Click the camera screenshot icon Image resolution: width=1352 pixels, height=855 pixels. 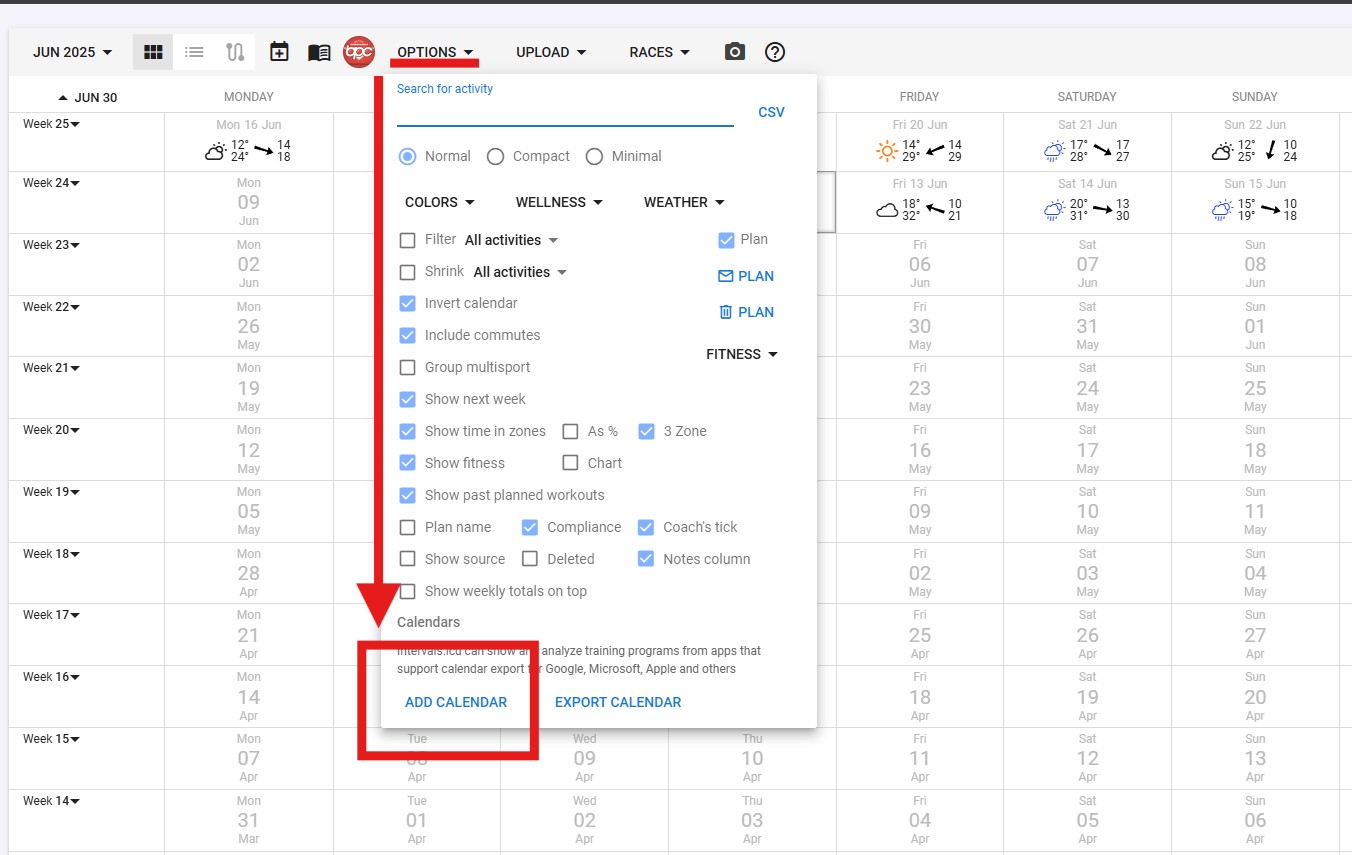tap(735, 51)
